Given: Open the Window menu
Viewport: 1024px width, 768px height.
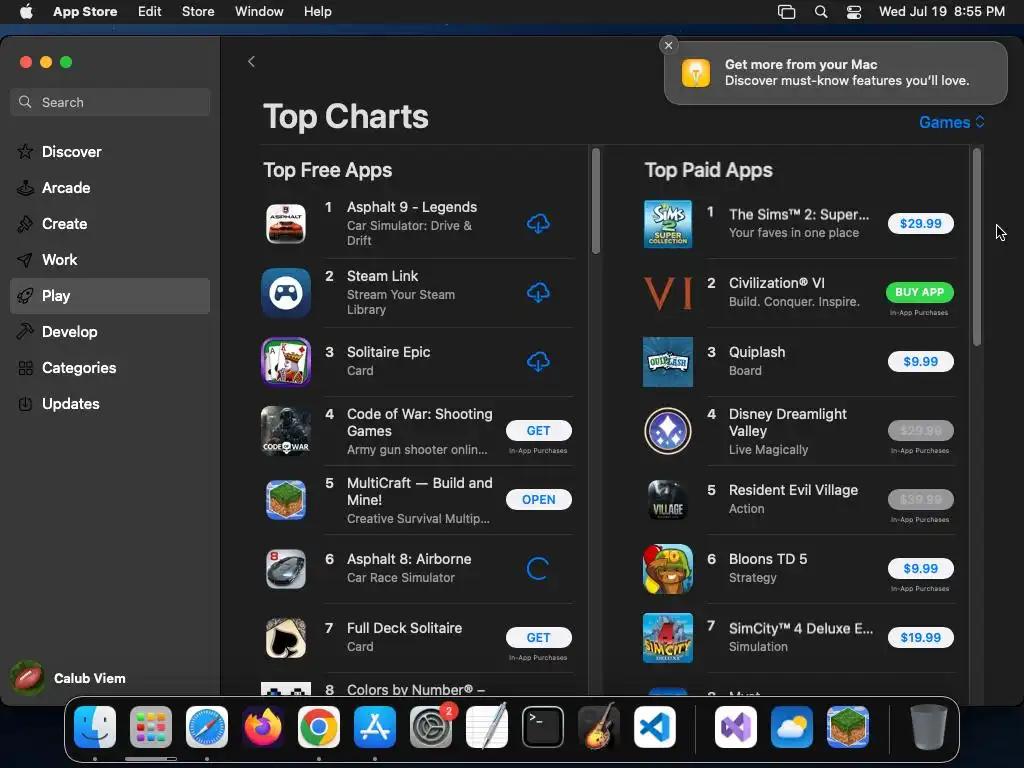Looking at the screenshot, I should coord(259,11).
